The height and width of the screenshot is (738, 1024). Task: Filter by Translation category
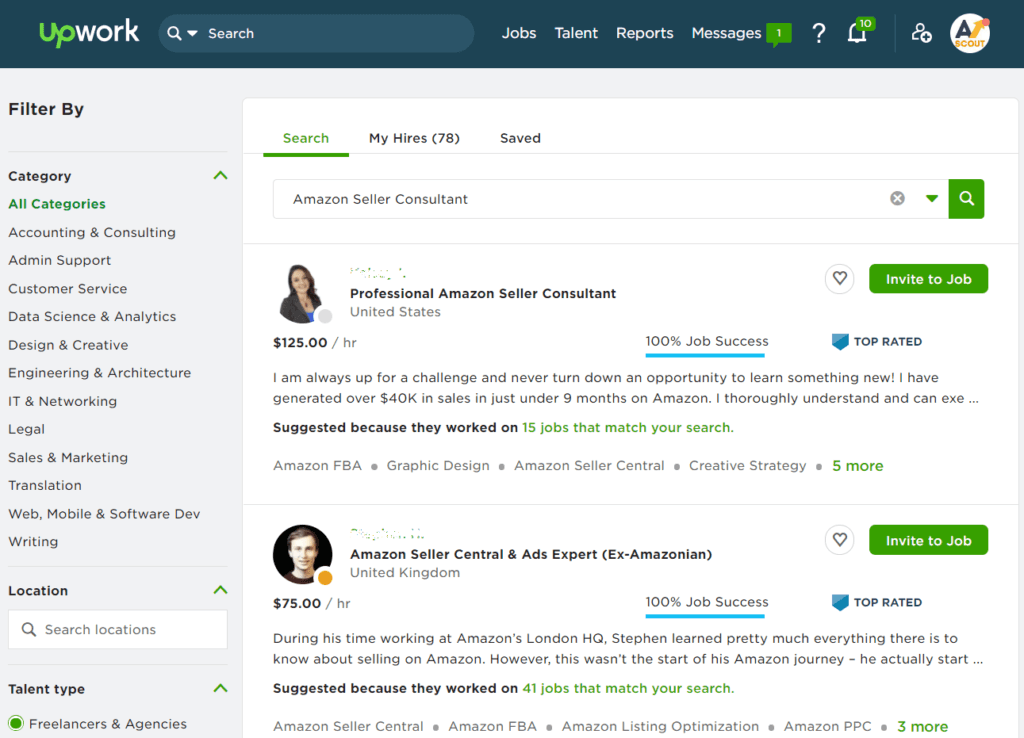click(45, 485)
